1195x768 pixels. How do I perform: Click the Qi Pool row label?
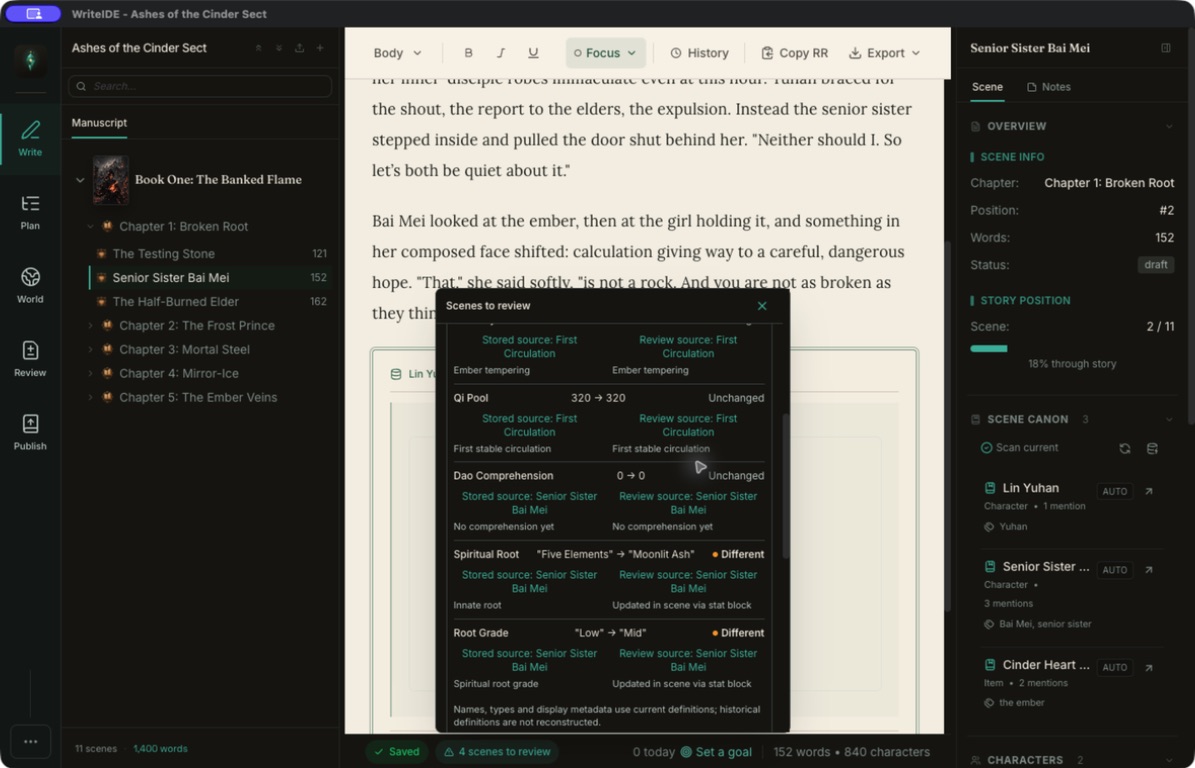coord(471,398)
